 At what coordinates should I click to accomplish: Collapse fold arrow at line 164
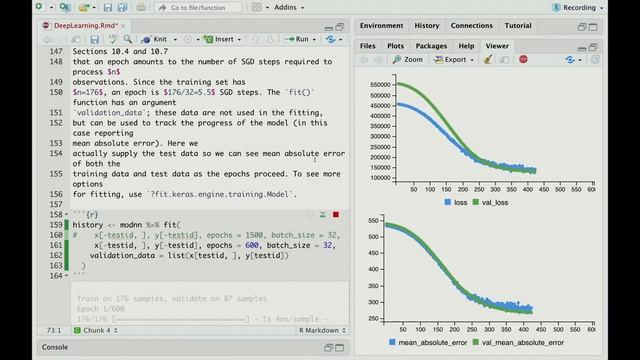[67, 276]
